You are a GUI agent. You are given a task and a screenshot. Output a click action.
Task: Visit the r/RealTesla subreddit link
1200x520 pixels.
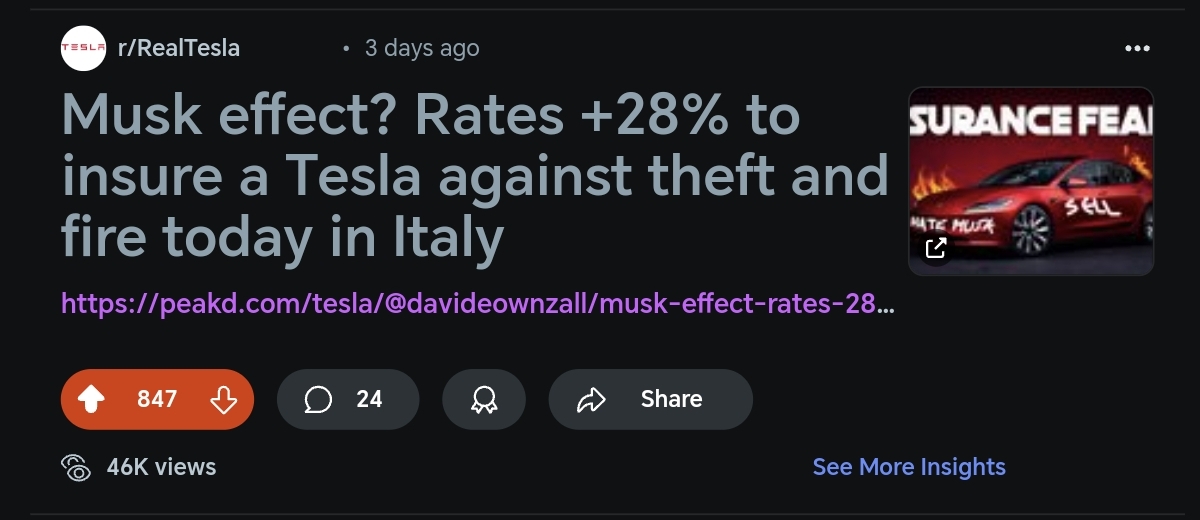179,48
